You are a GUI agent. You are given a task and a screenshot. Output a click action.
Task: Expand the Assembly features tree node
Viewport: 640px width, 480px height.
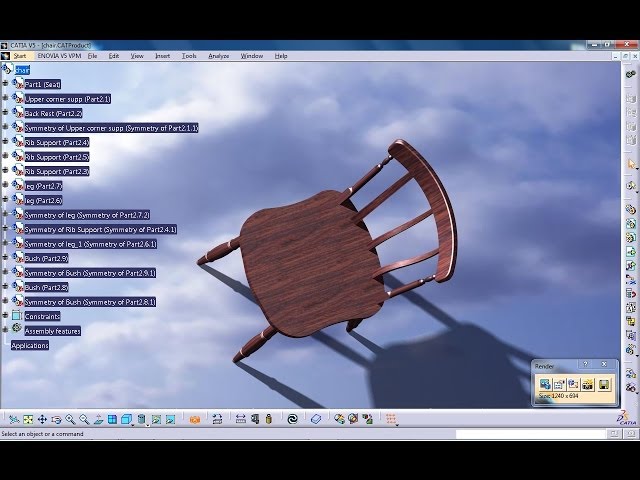[x=5, y=329]
